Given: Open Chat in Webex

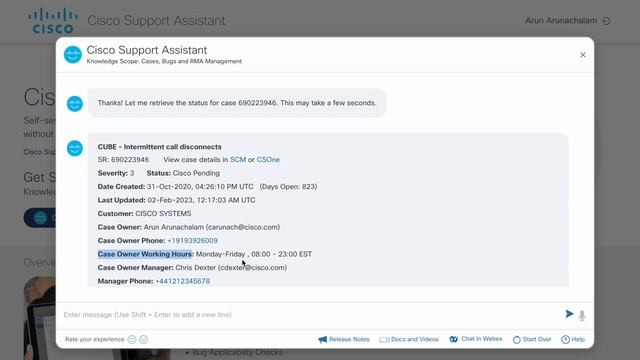Looking at the screenshot, I should 476,339.
